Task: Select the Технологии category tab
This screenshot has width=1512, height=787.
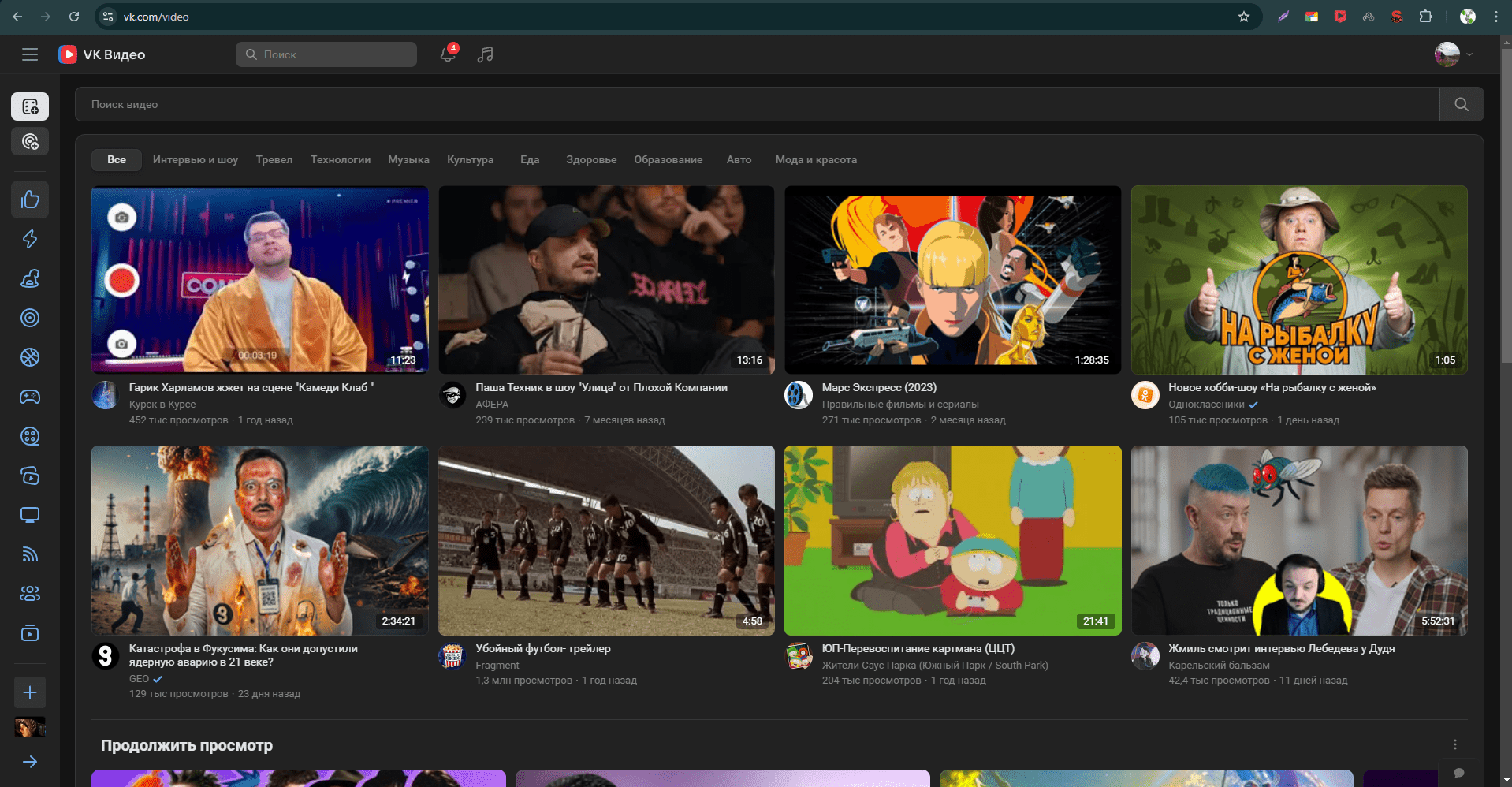Action: coord(340,159)
